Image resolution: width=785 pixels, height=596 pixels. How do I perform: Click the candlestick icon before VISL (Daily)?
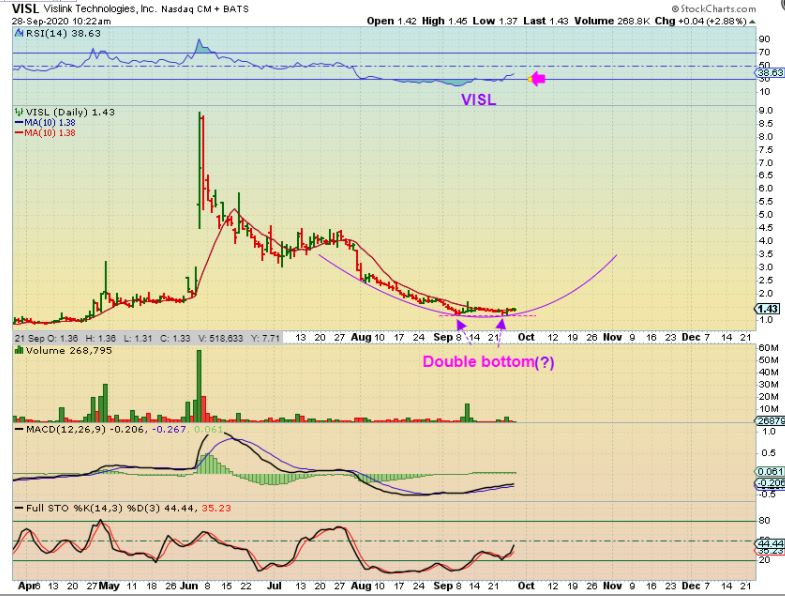pos(19,112)
